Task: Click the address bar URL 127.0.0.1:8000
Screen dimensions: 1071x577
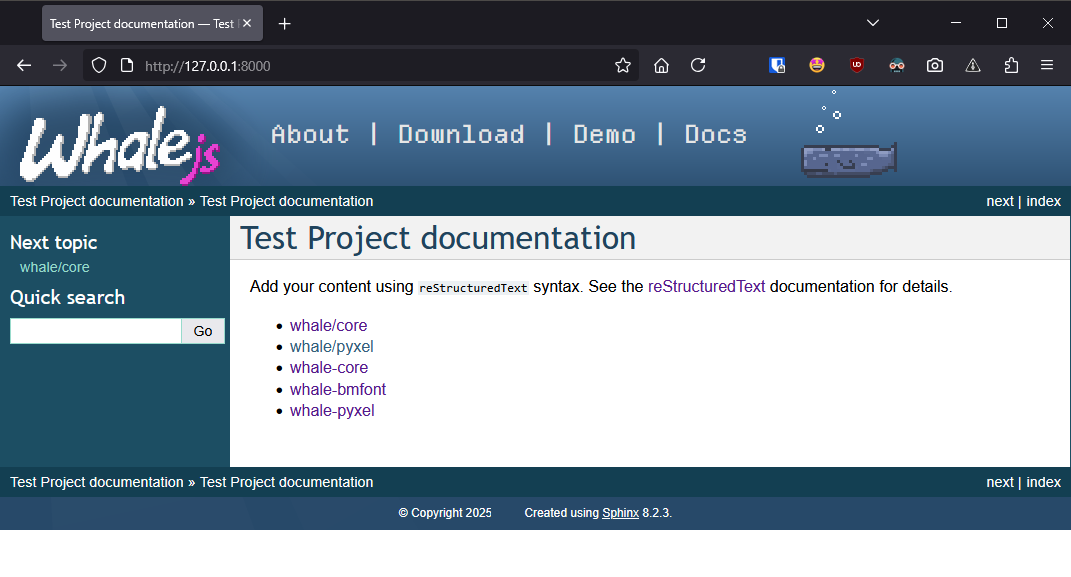Action: click(208, 66)
